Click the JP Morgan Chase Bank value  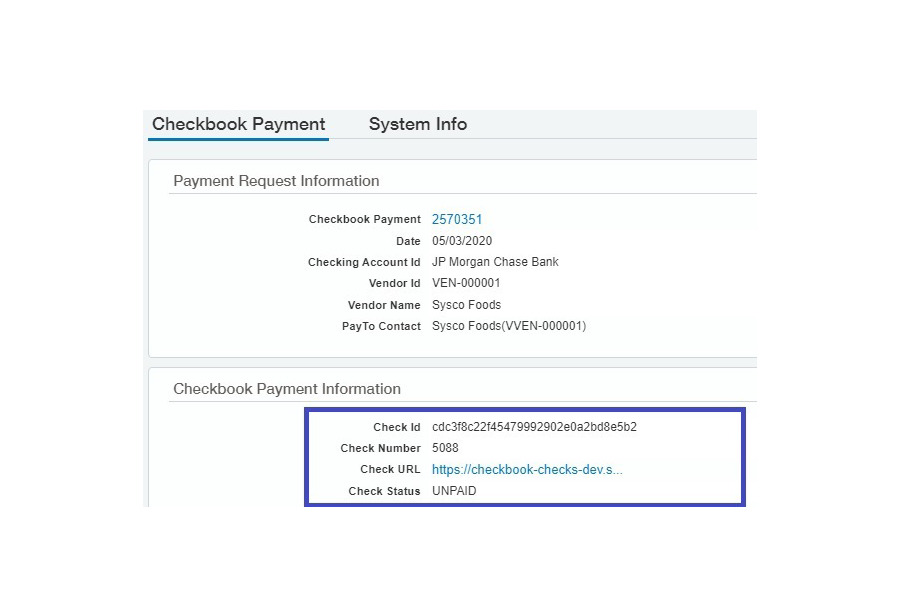pyautogui.click(x=495, y=262)
